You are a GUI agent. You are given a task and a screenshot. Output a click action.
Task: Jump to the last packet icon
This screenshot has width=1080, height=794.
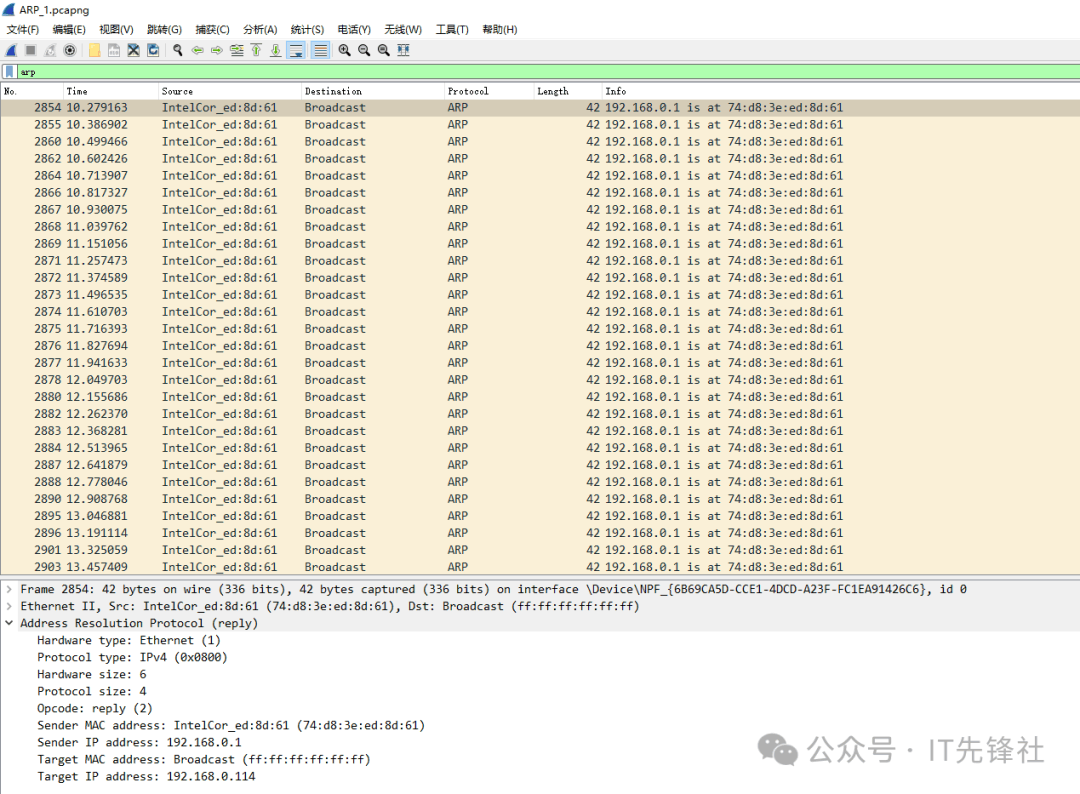coord(275,50)
